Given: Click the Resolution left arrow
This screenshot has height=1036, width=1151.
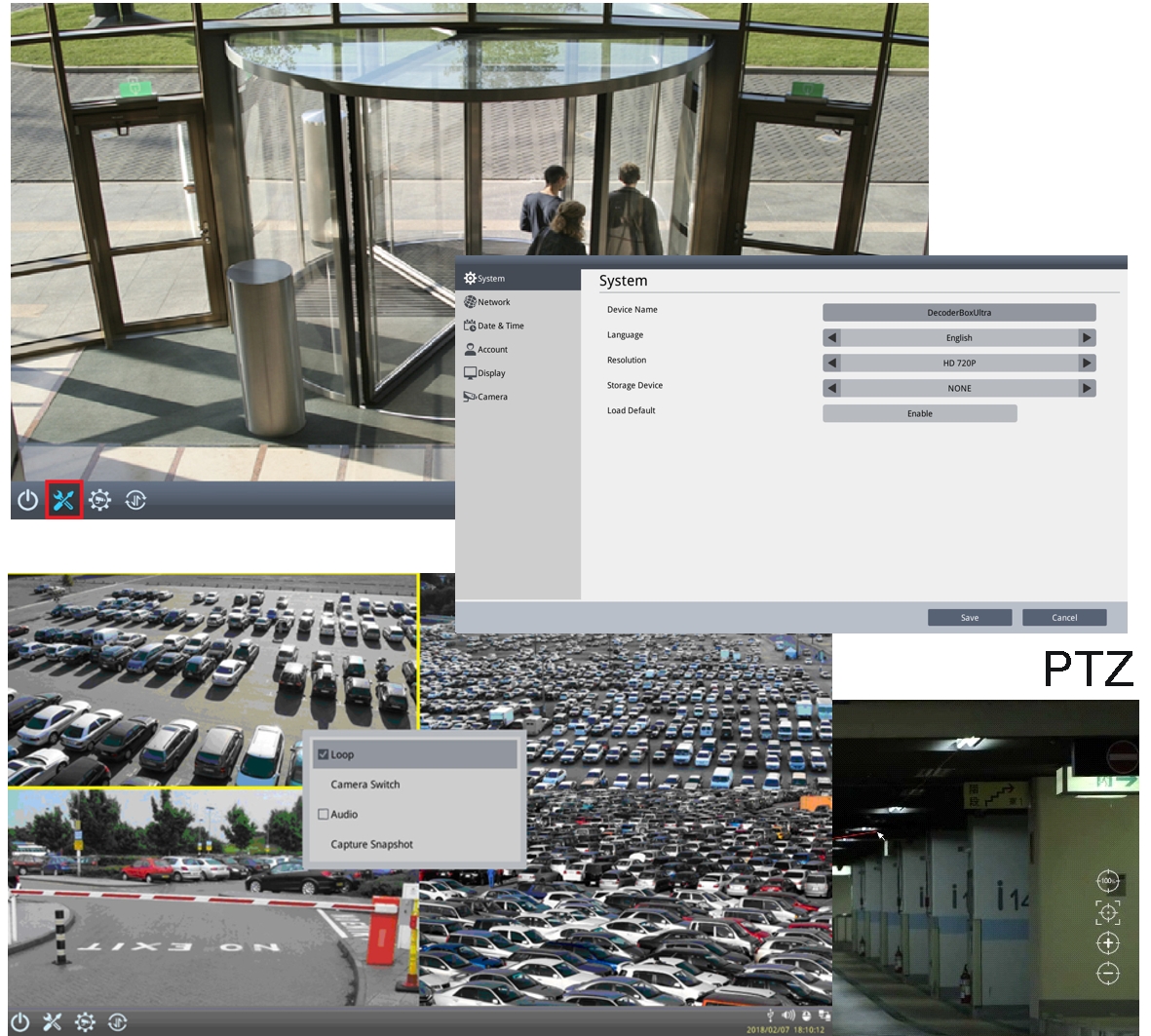Looking at the screenshot, I should 830,362.
